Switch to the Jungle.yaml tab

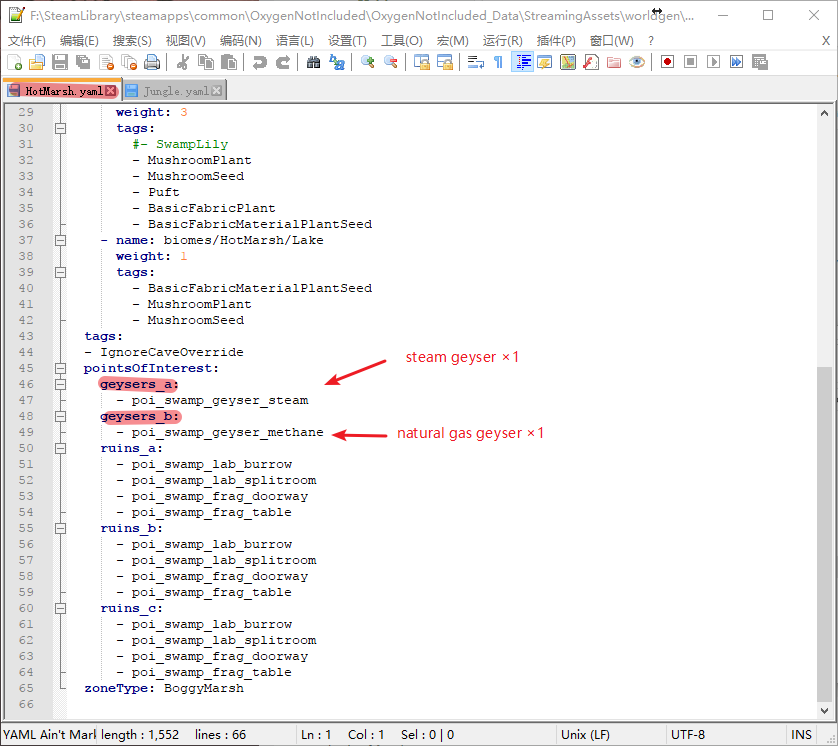[x=176, y=91]
